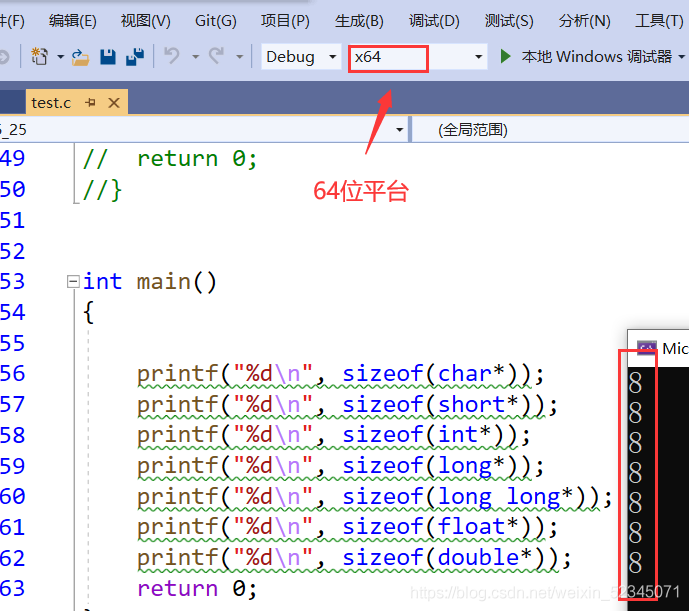Open the project scope dropdown ending in _25
This screenshot has height=611, width=689.
(203, 130)
